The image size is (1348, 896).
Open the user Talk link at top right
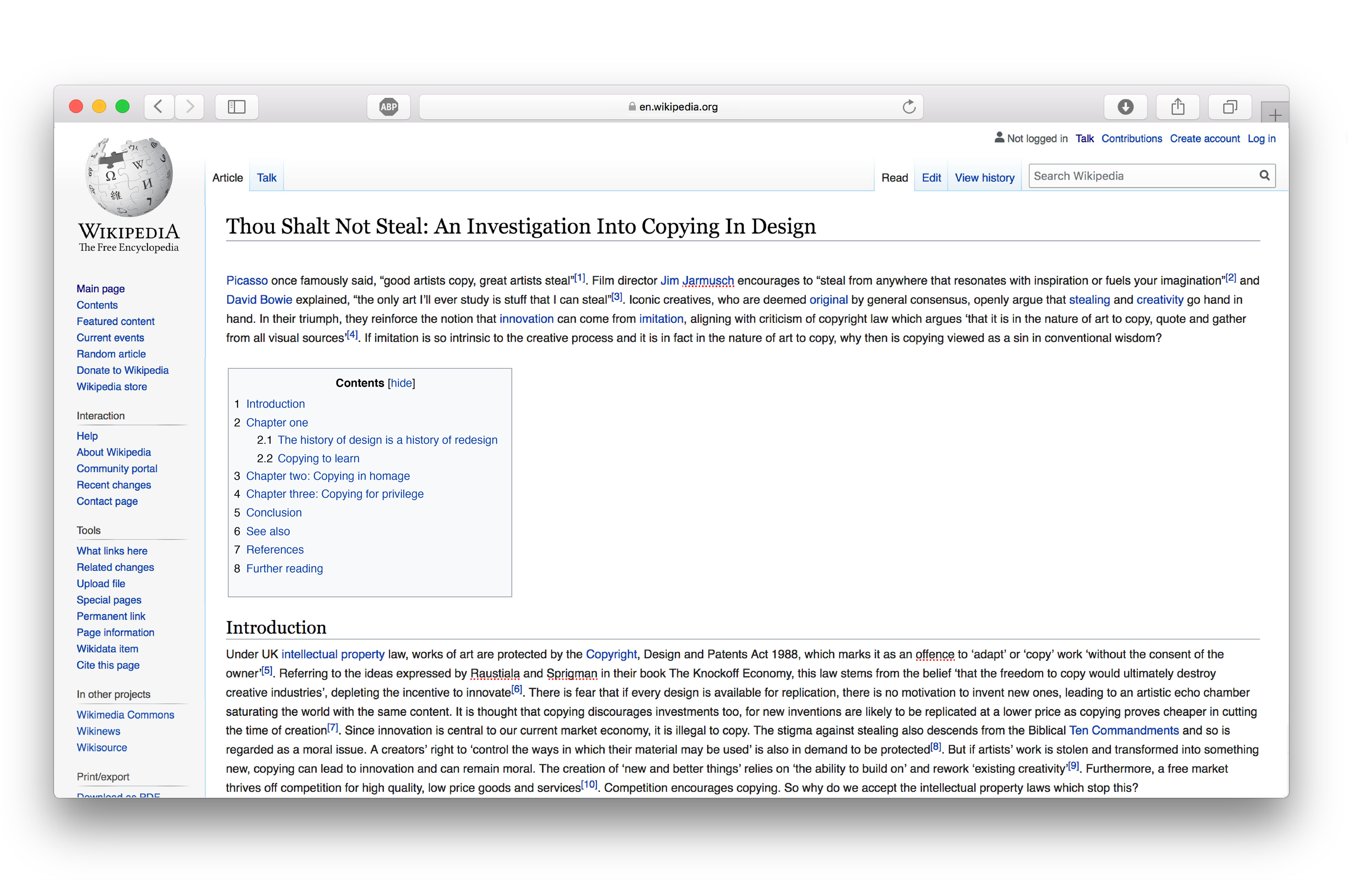[1084, 138]
